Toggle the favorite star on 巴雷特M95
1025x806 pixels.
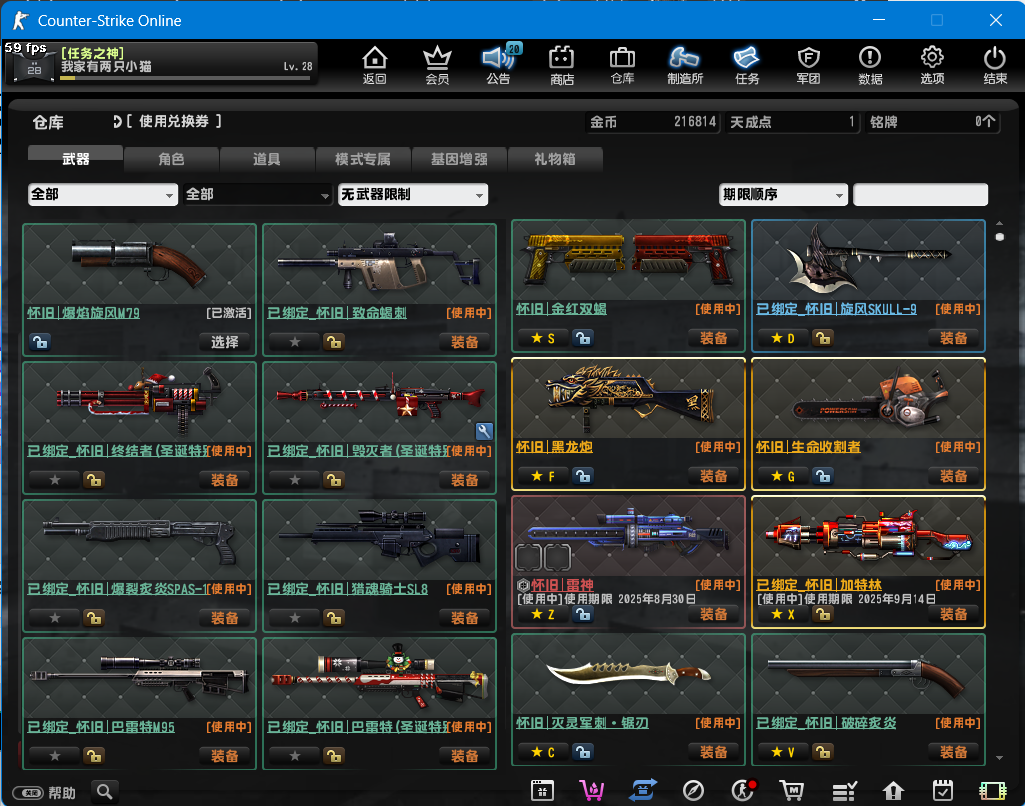[x=55, y=756]
